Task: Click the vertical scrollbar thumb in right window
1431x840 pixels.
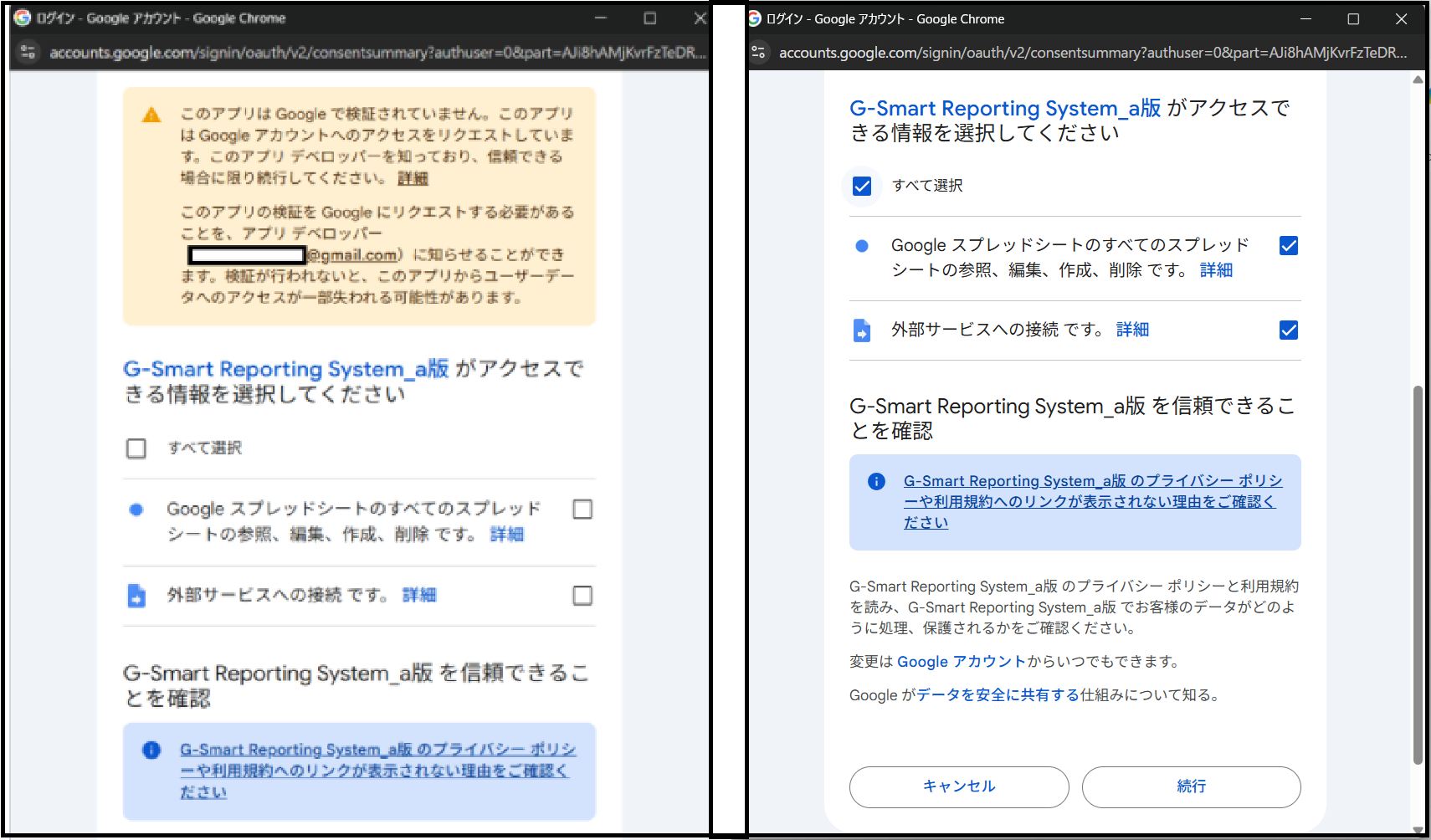Action: 1418,575
